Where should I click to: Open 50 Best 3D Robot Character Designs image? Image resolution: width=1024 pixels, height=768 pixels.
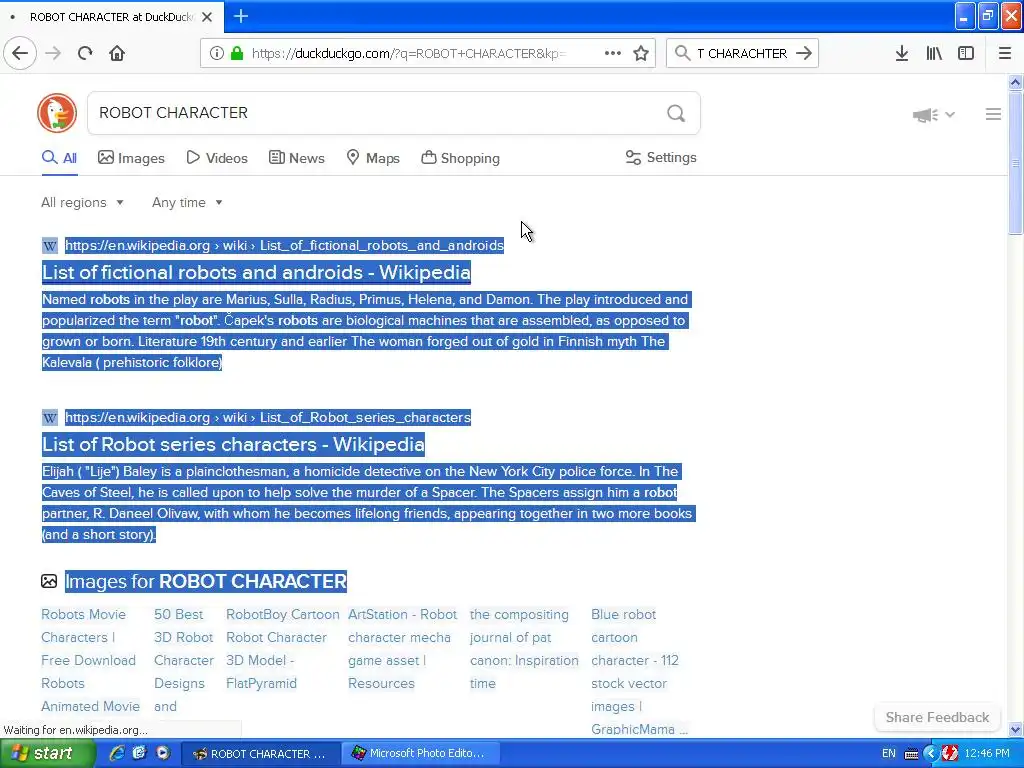(184, 660)
